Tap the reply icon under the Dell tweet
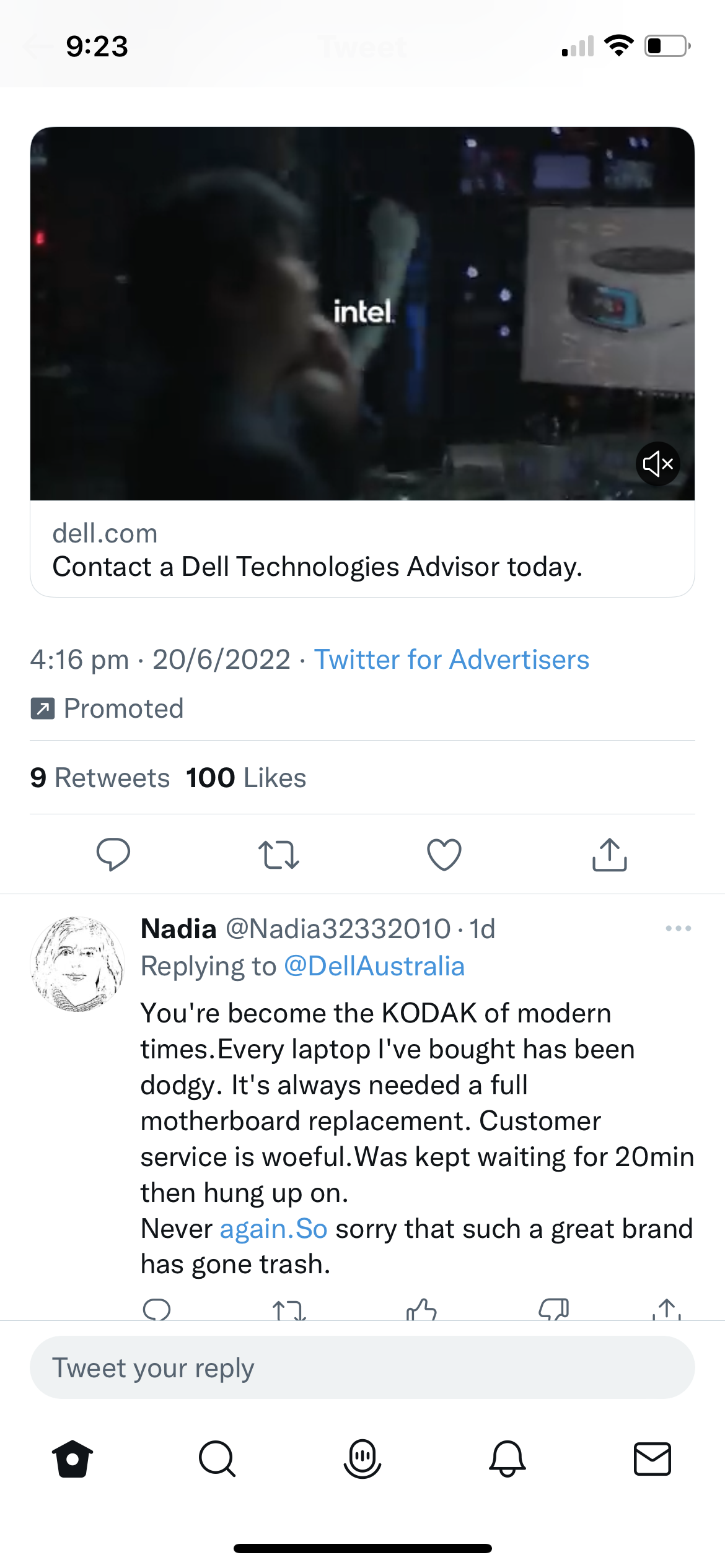Viewport: 725px width, 1568px height. [113, 855]
